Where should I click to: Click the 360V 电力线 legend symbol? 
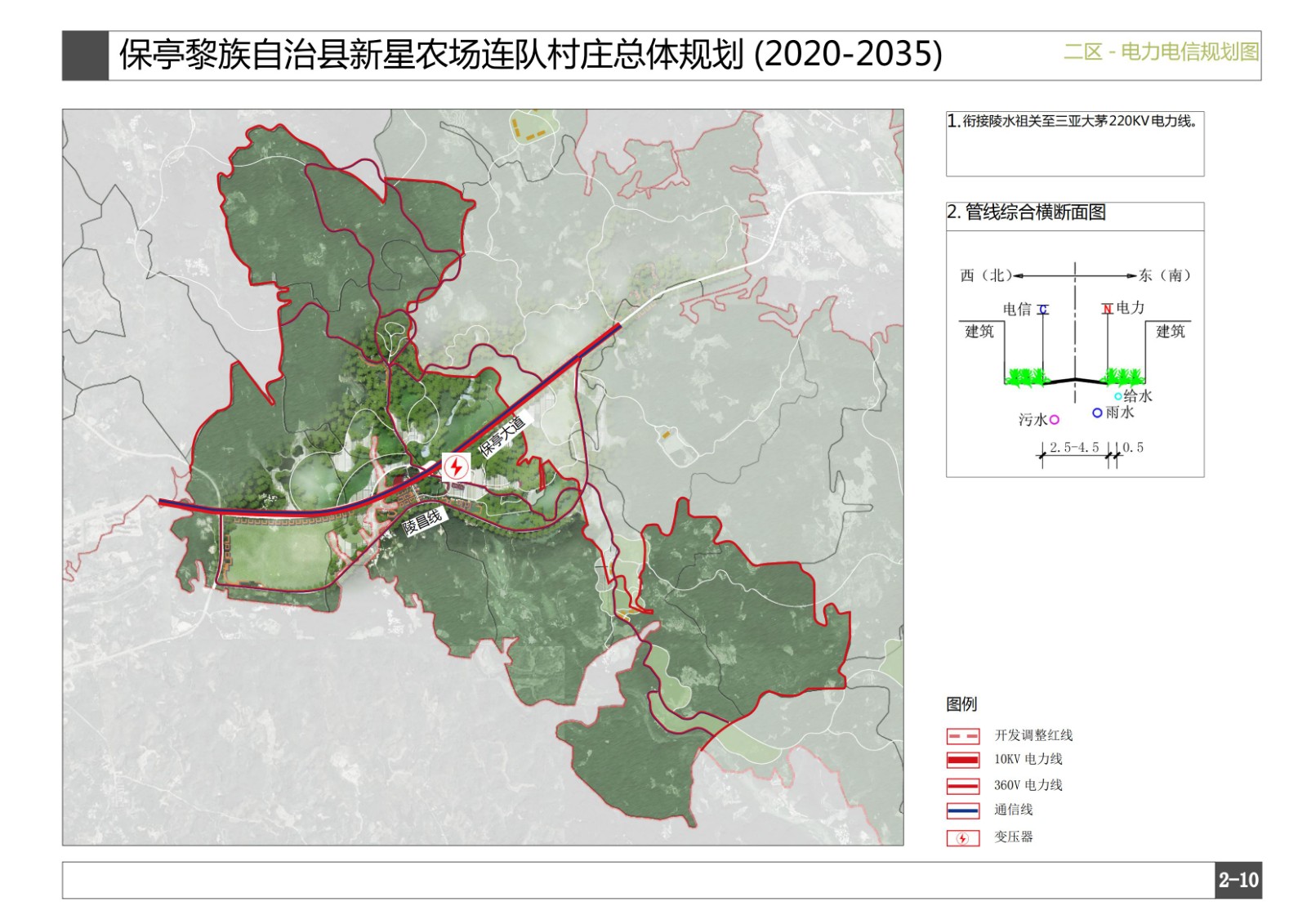(x=962, y=786)
